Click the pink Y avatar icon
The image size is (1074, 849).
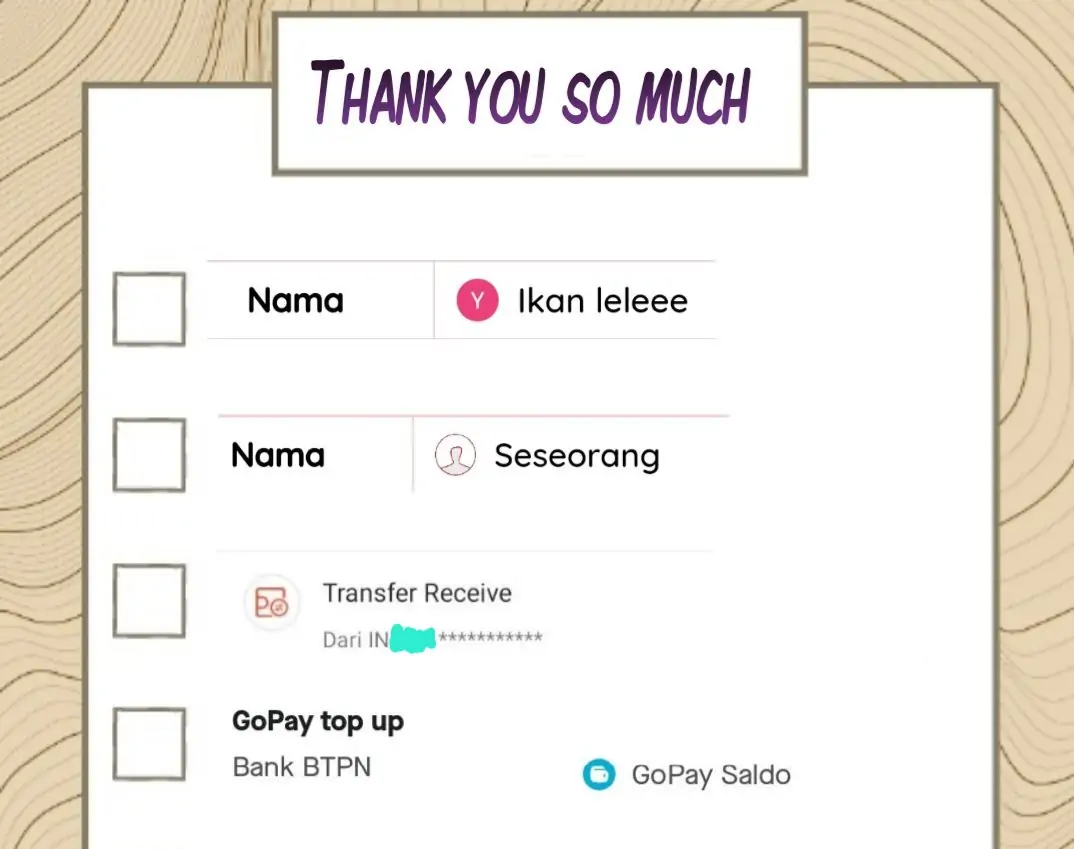click(x=477, y=300)
